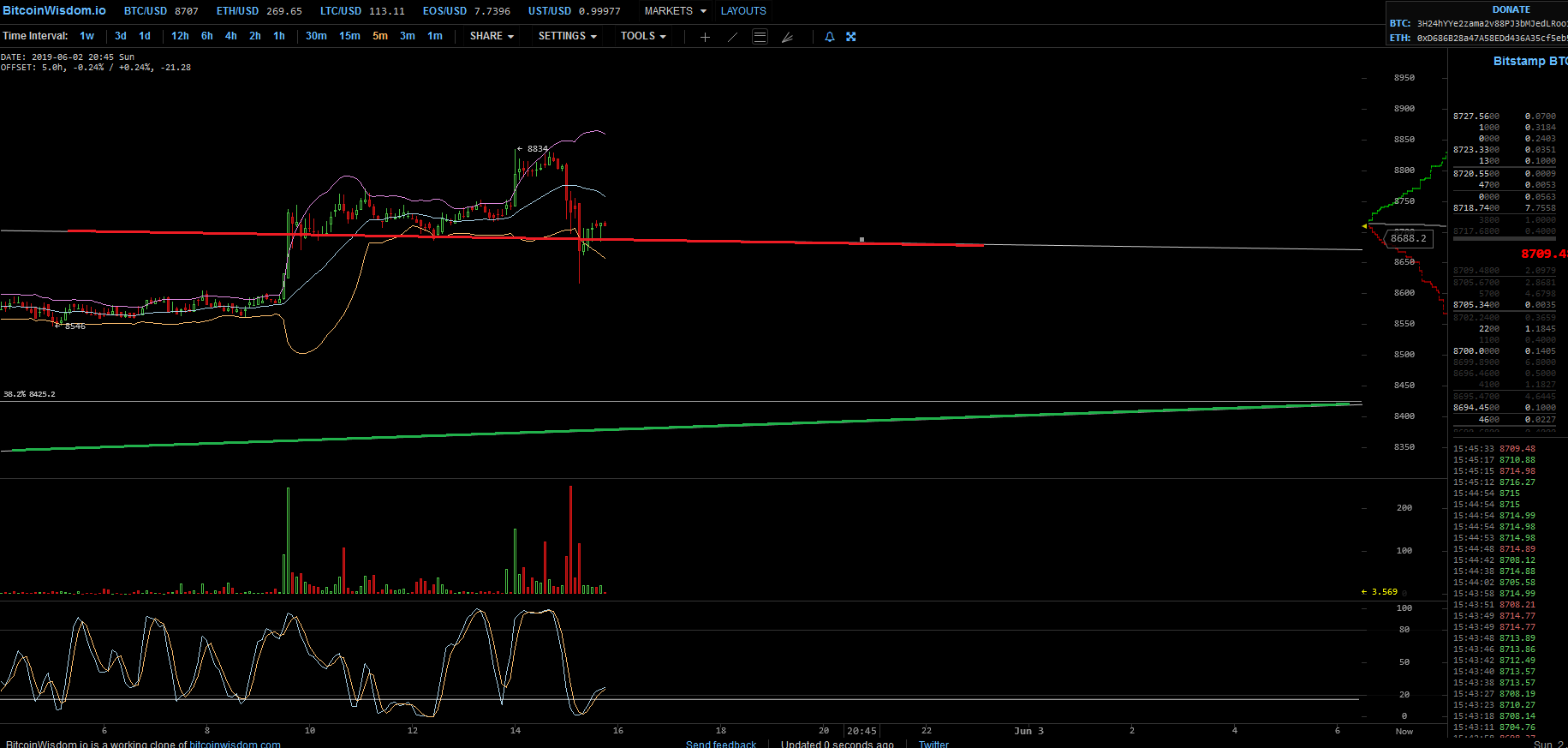Select the fan lines drawing tool

787,37
